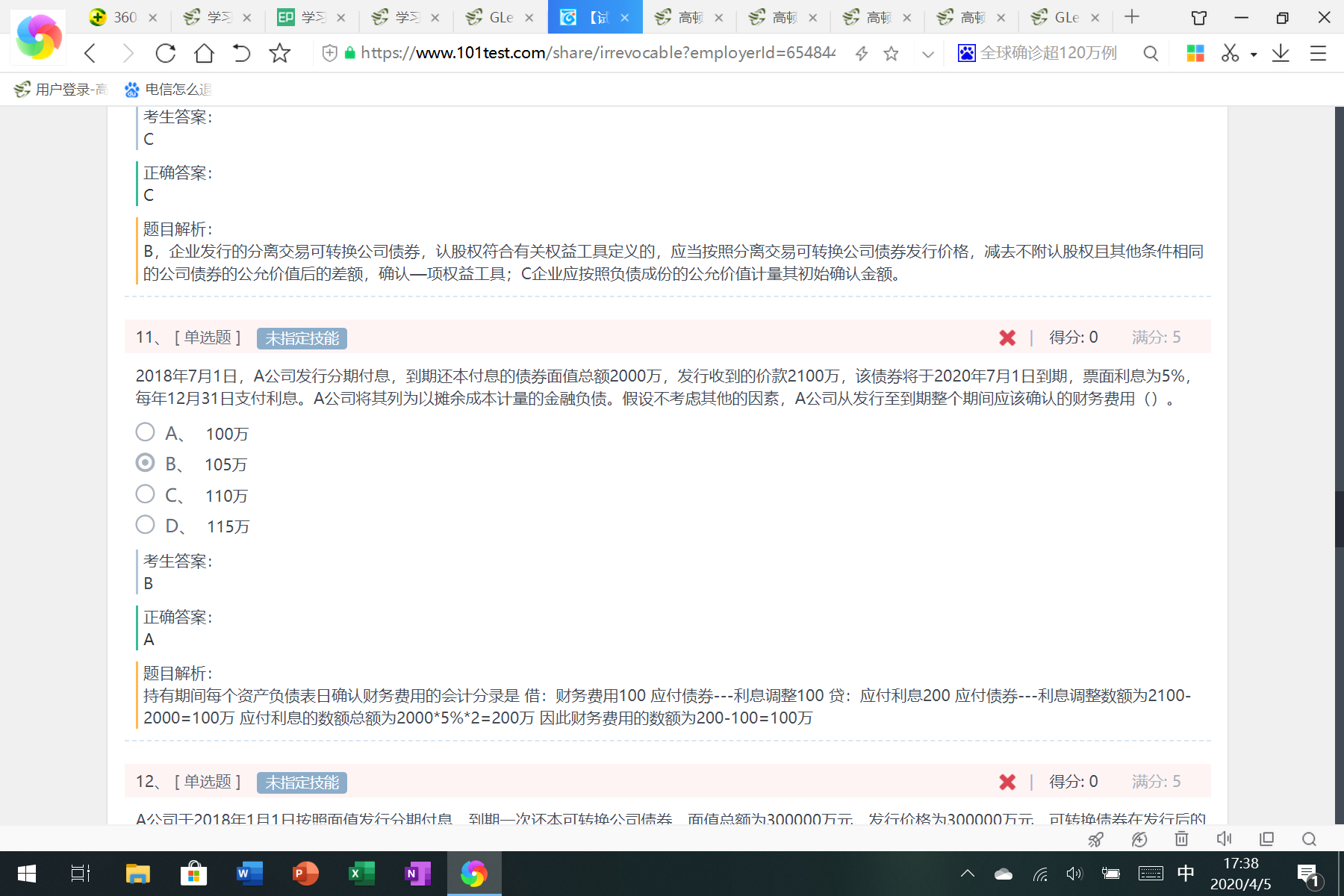Show hidden system tray icons

click(x=968, y=874)
